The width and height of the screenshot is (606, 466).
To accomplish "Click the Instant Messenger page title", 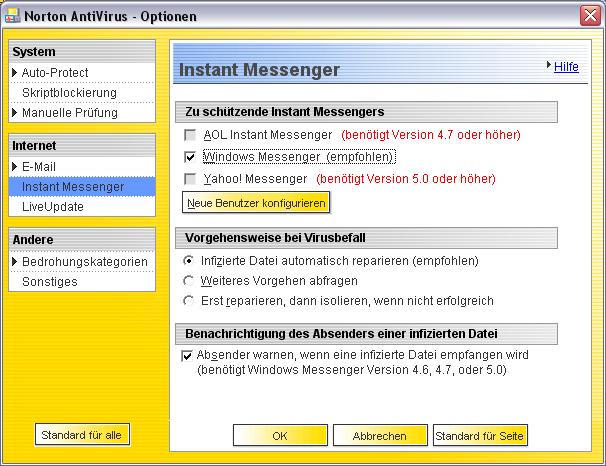I will point(259,70).
